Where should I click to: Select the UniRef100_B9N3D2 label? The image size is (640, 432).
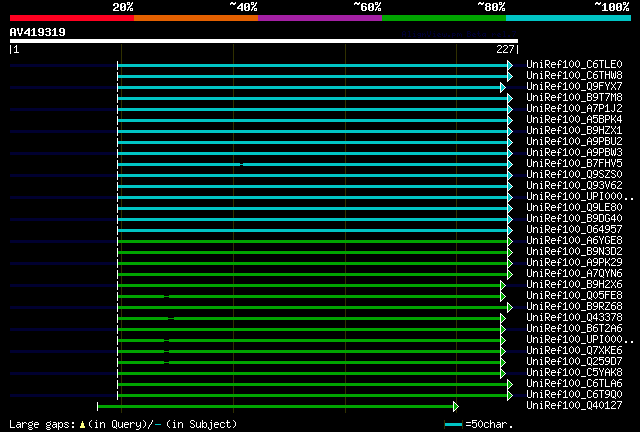point(574,252)
